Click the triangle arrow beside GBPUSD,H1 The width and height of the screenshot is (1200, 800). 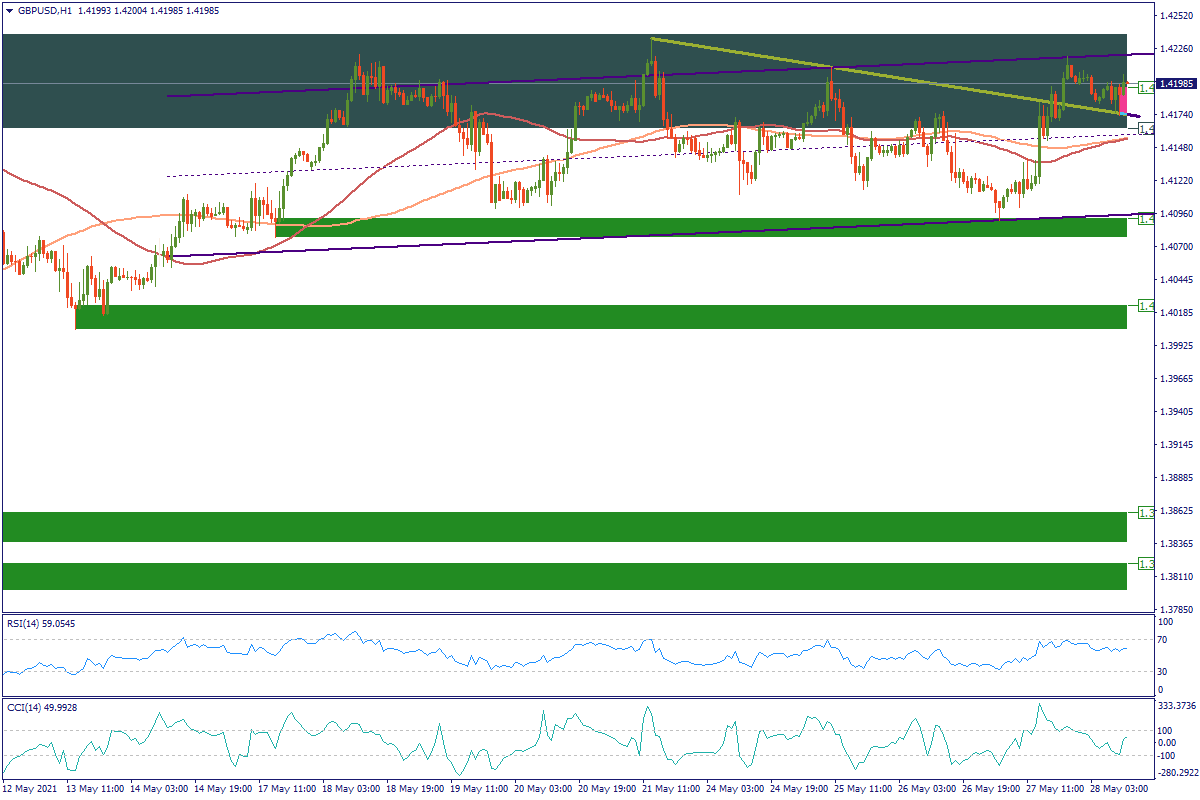tap(9, 11)
